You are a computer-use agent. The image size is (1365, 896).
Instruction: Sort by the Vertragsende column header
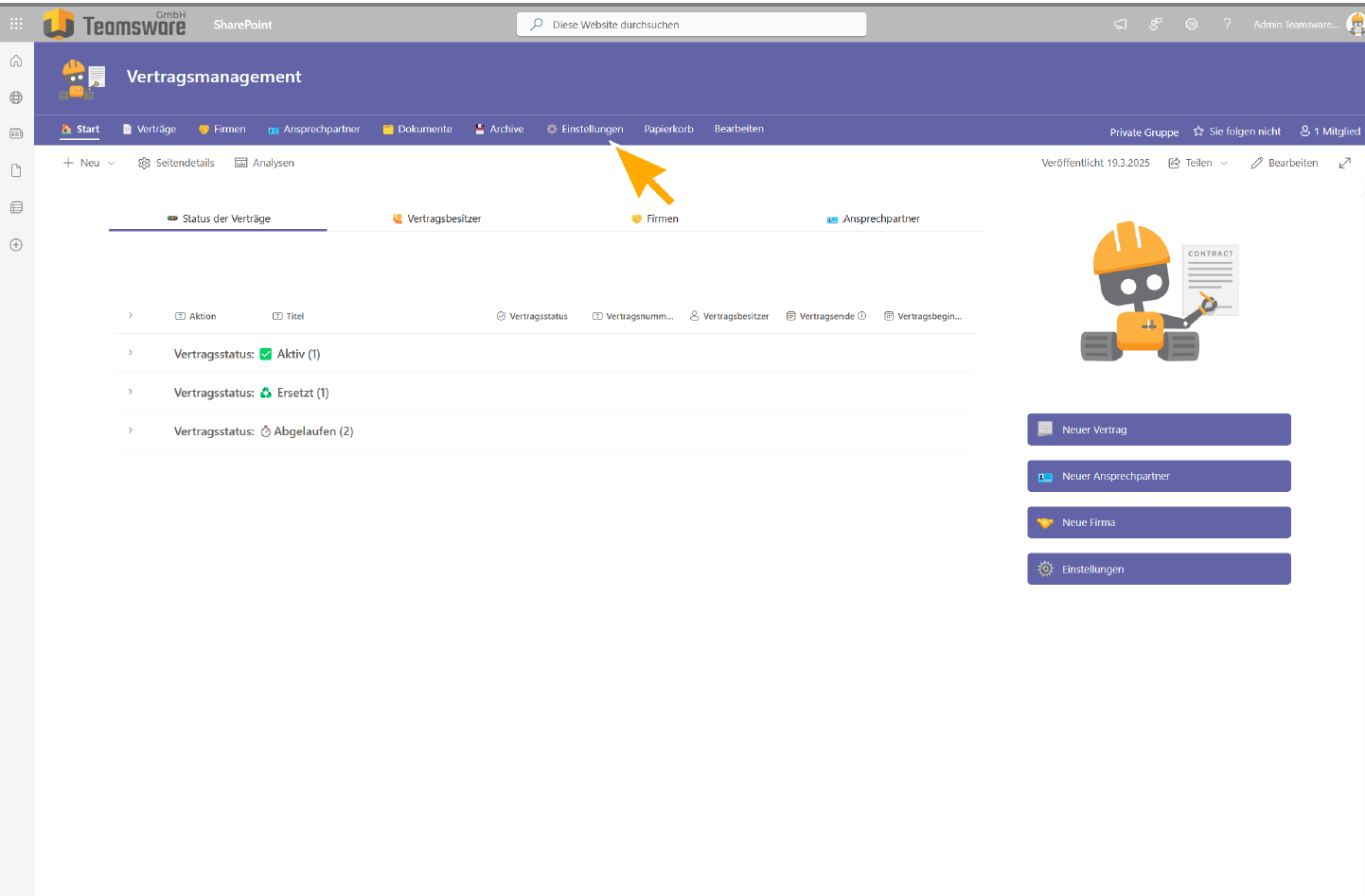tap(825, 316)
